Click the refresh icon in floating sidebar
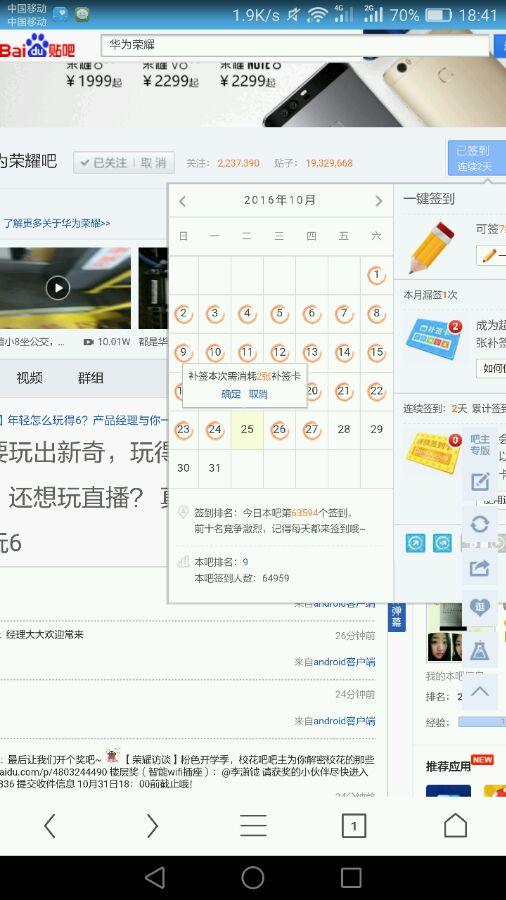Image resolution: width=506 pixels, height=900 pixels. [480, 523]
